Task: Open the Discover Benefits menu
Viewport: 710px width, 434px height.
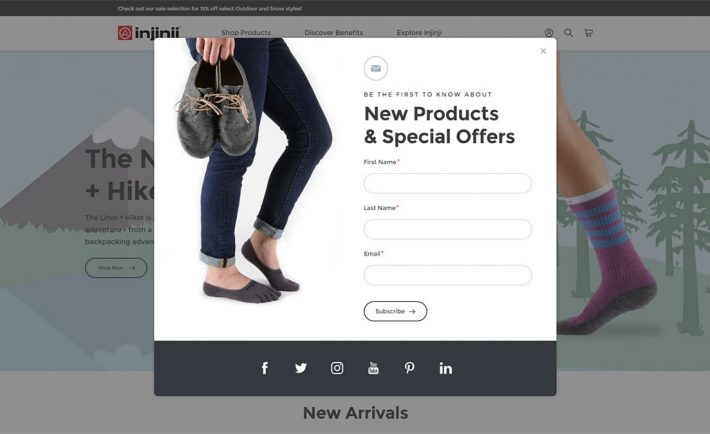Action: click(334, 33)
